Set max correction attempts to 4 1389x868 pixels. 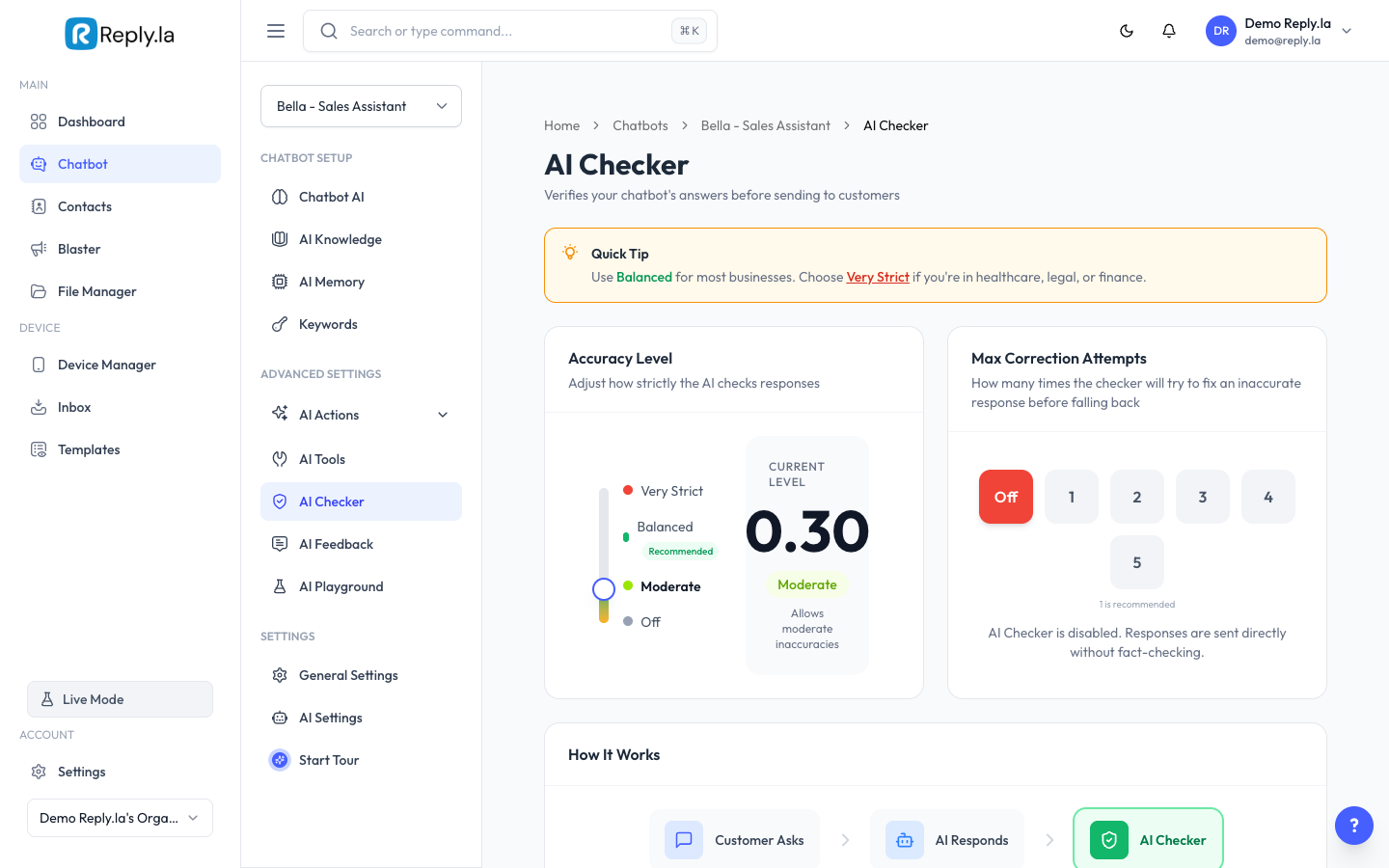tap(1268, 497)
